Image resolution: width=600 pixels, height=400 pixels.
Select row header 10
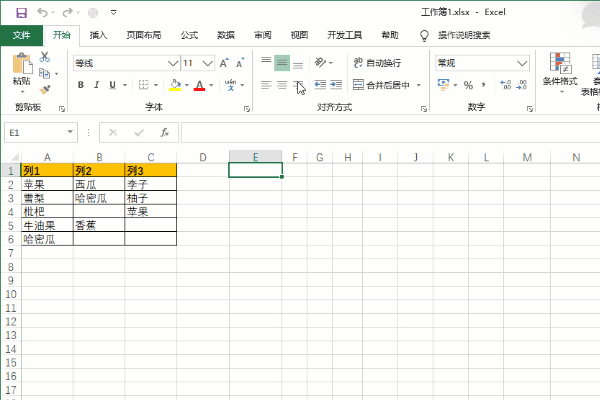(11, 294)
